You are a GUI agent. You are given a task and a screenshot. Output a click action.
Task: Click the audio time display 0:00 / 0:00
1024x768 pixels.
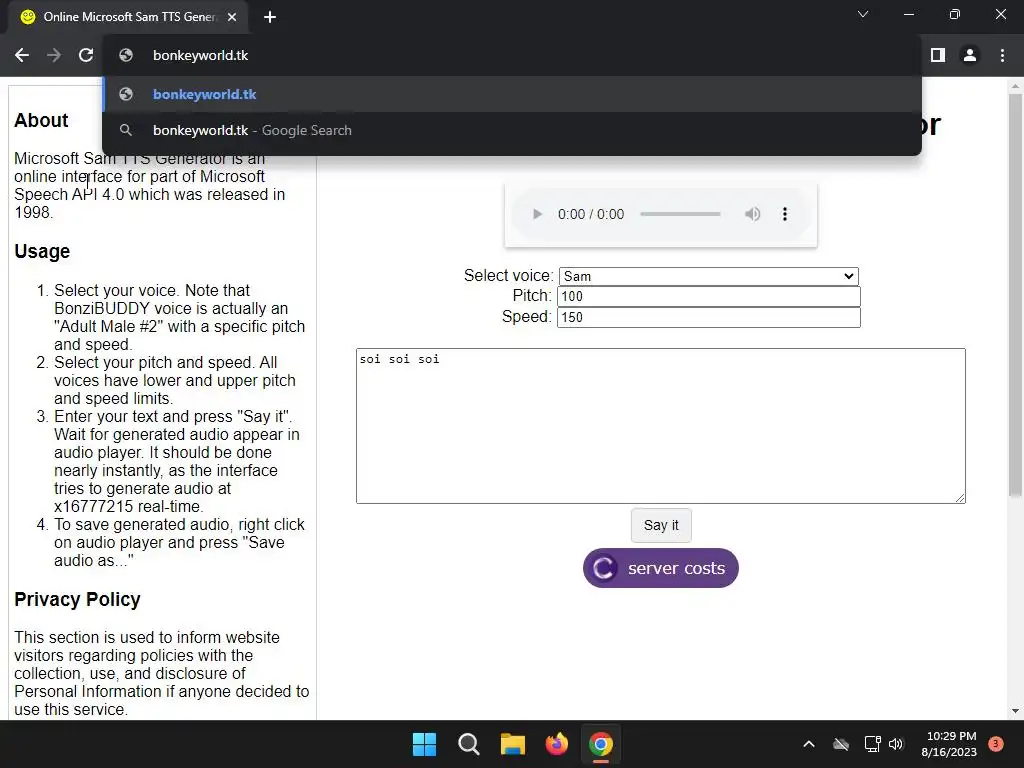tap(591, 214)
